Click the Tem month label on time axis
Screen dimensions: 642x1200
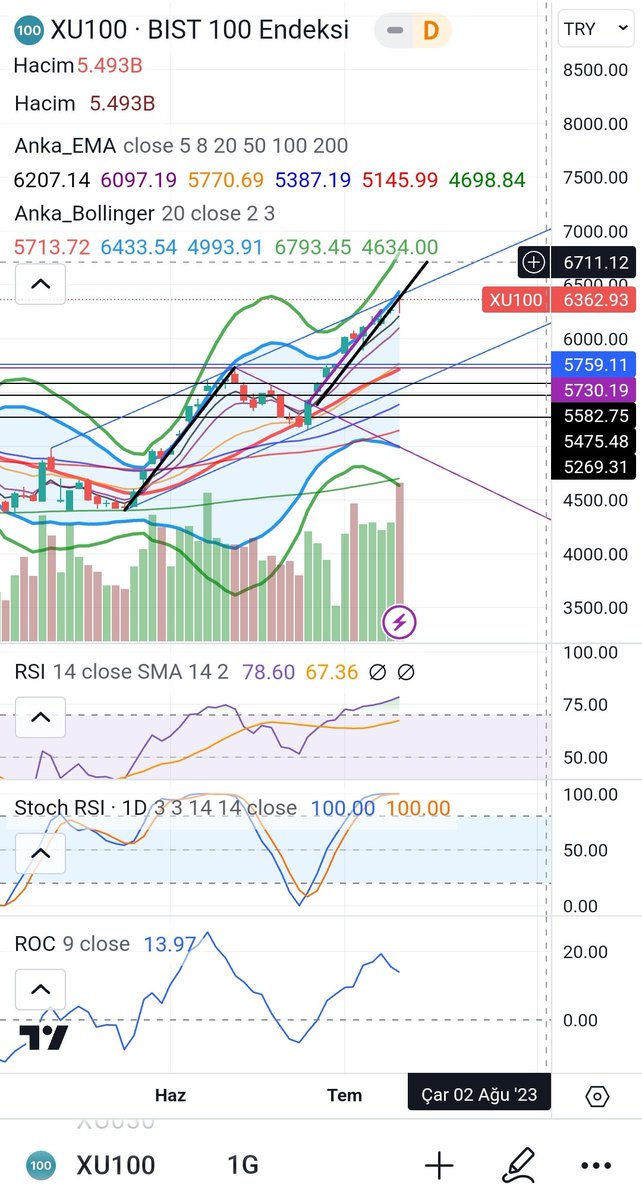tap(345, 1095)
